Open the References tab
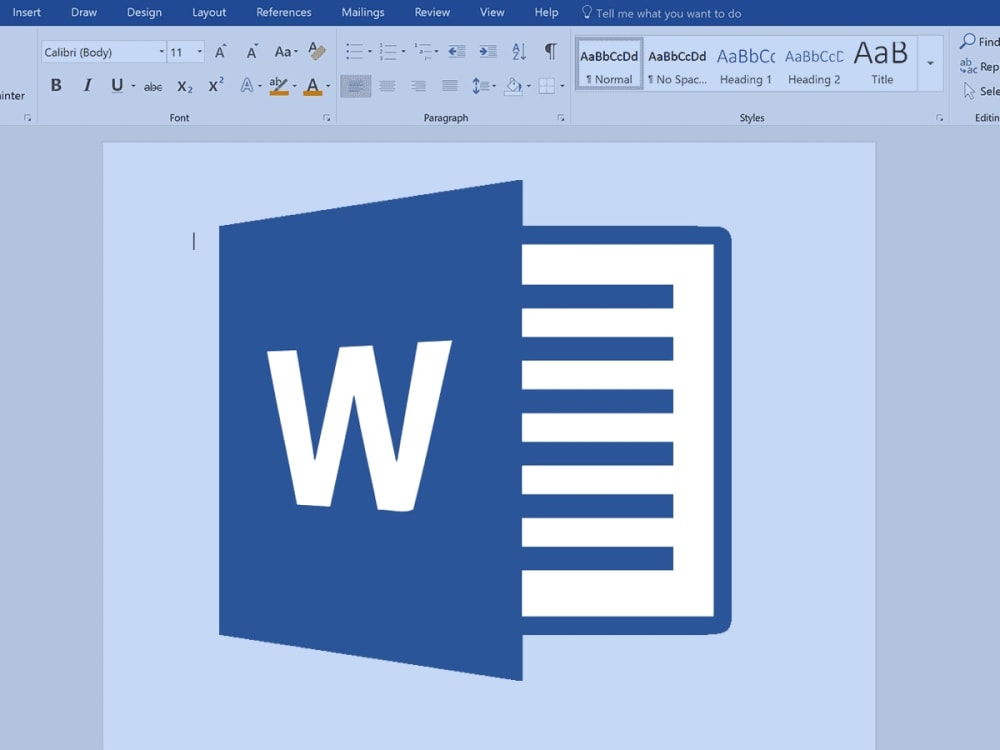Image resolution: width=1000 pixels, height=750 pixels. pyautogui.click(x=284, y=13)
